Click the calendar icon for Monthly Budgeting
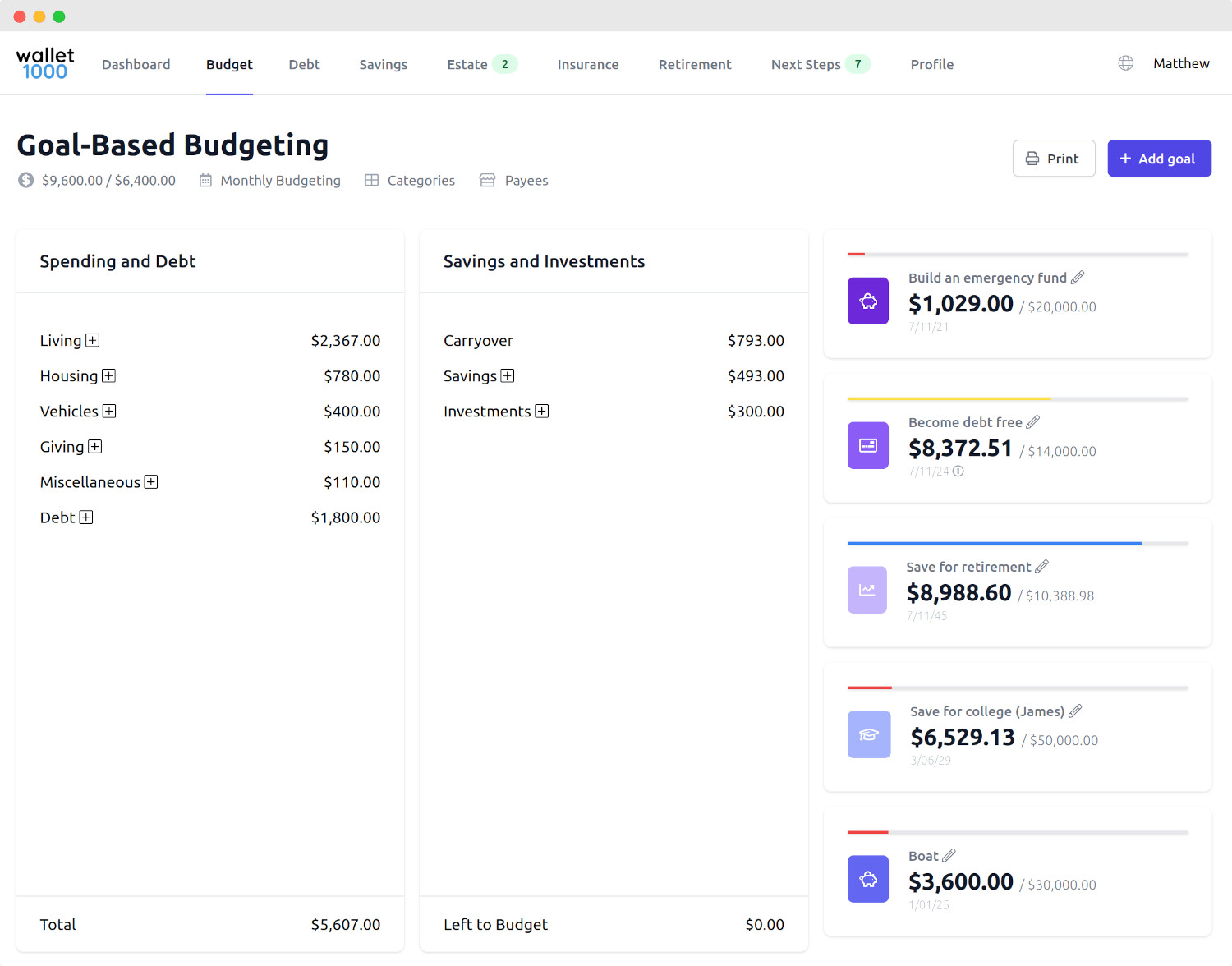 coord(205,180)
